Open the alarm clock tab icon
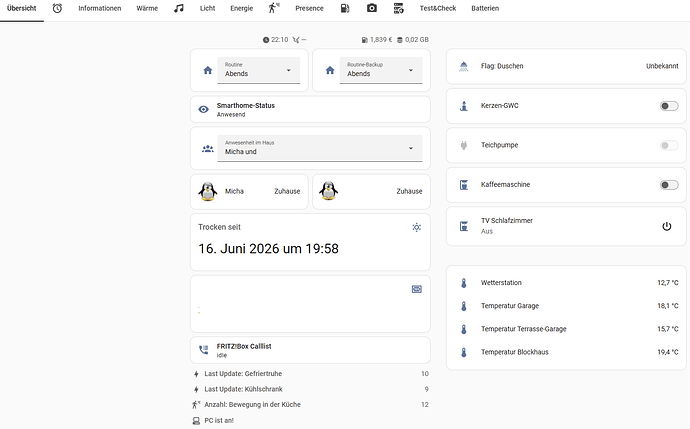Screen dimensions: 690x429 tap(57, 8)
